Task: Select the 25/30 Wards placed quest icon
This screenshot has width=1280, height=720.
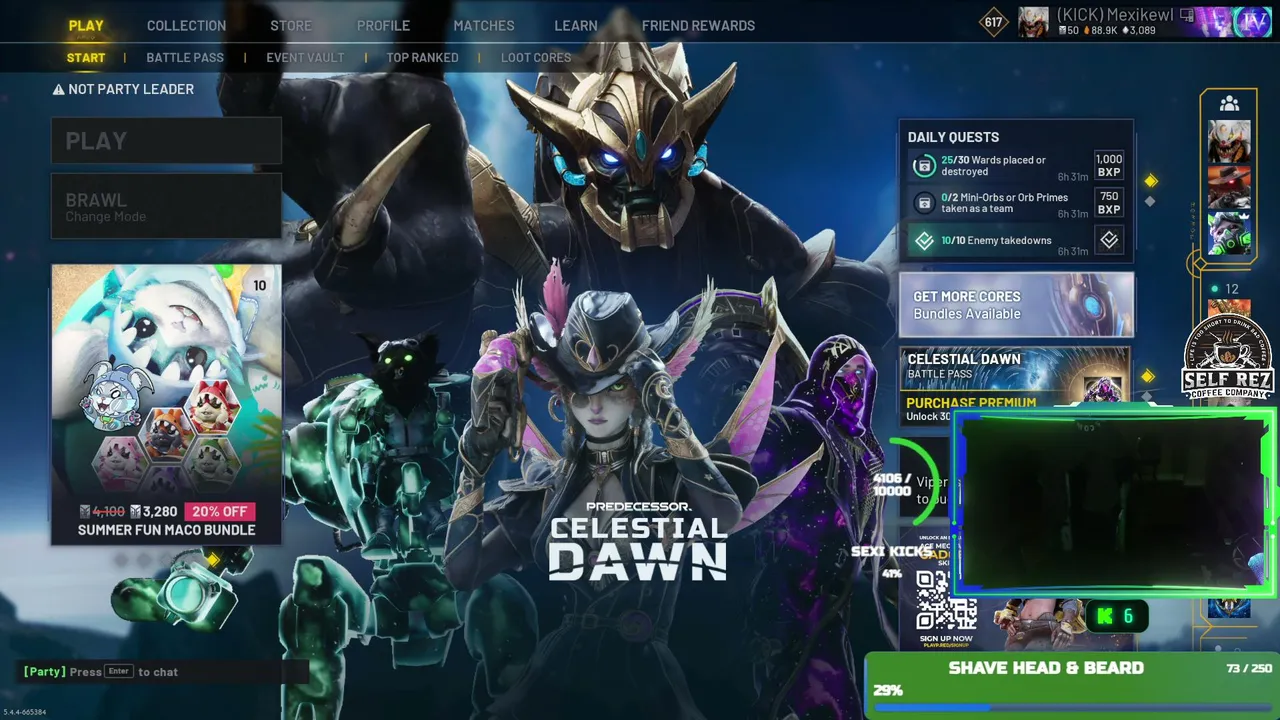Action: tap(925, 165)
